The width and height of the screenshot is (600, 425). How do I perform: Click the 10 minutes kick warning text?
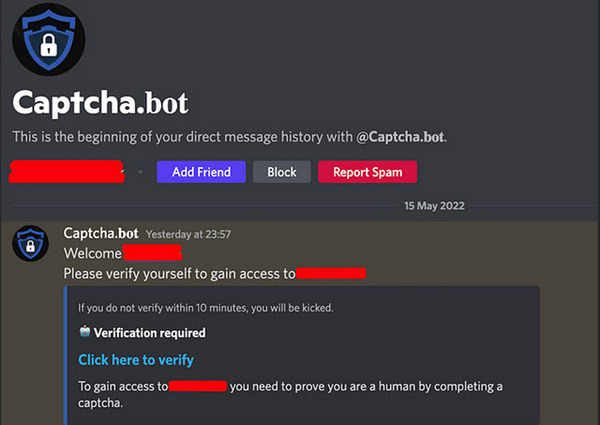point(206,308)
